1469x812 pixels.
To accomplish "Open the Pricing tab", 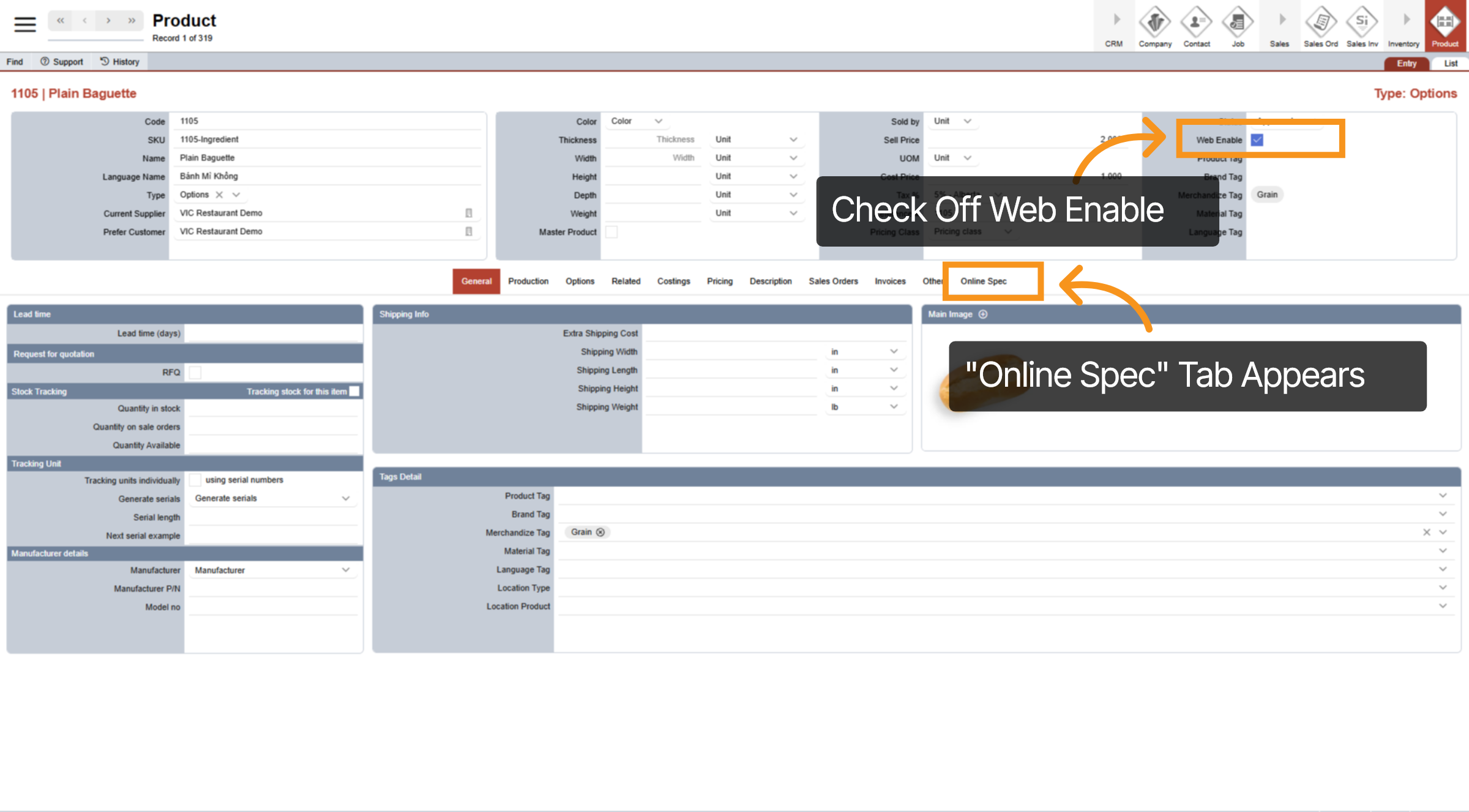I will pyautogui.click(x=719, y=281).
